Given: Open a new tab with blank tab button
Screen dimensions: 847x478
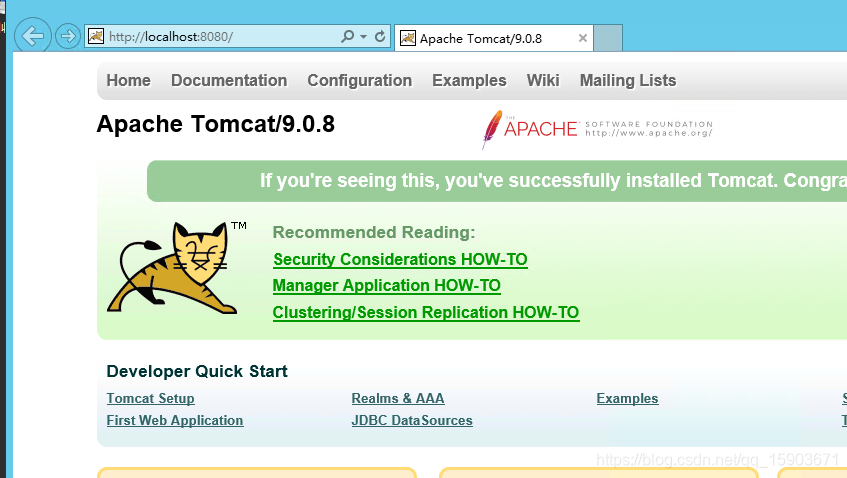Looking at the screenshot, I should pos(608,38).
